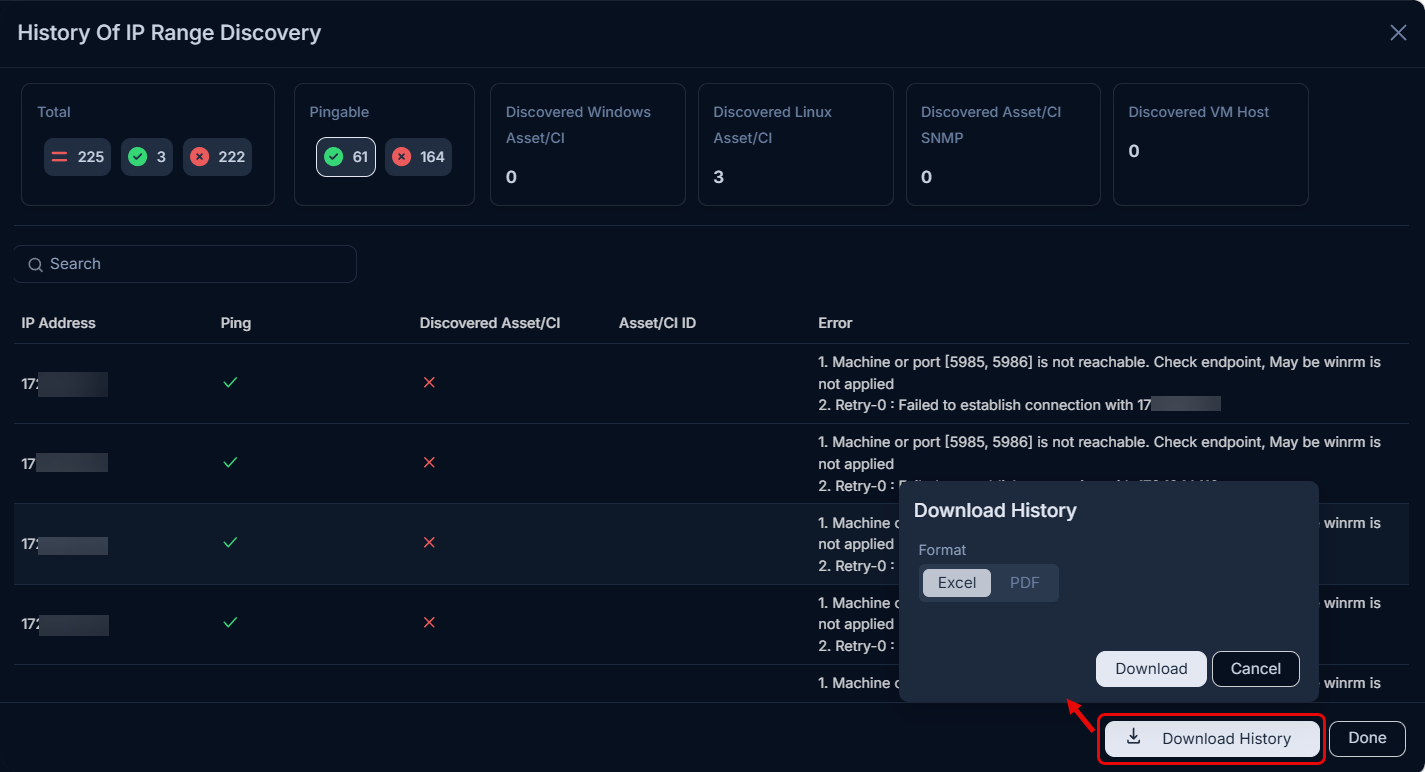This screenshot has width=1425, height=772.
Task: Filter by total count 225 chip
Action: 77,157
